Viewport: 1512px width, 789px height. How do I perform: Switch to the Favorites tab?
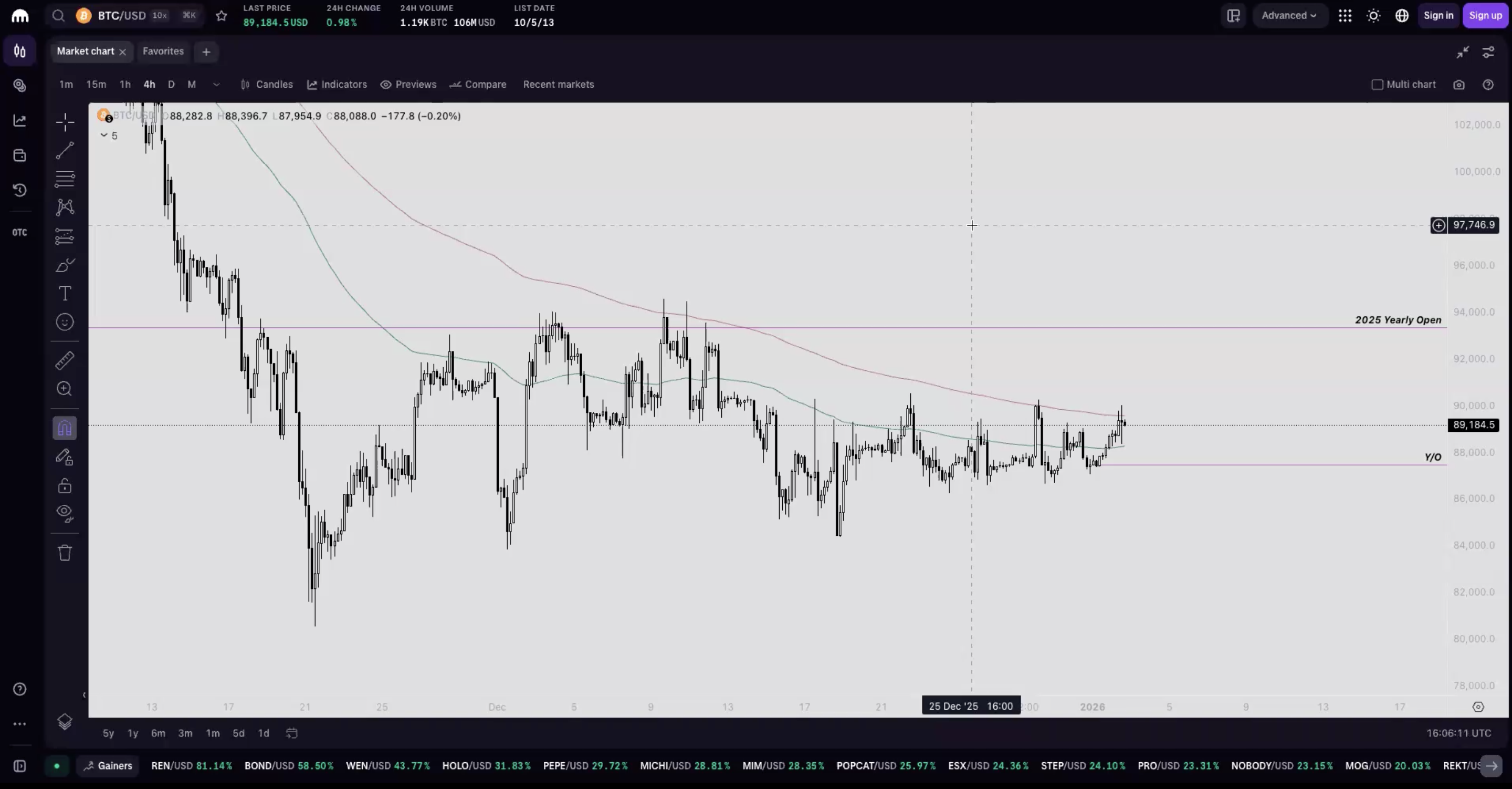[163, 51]
